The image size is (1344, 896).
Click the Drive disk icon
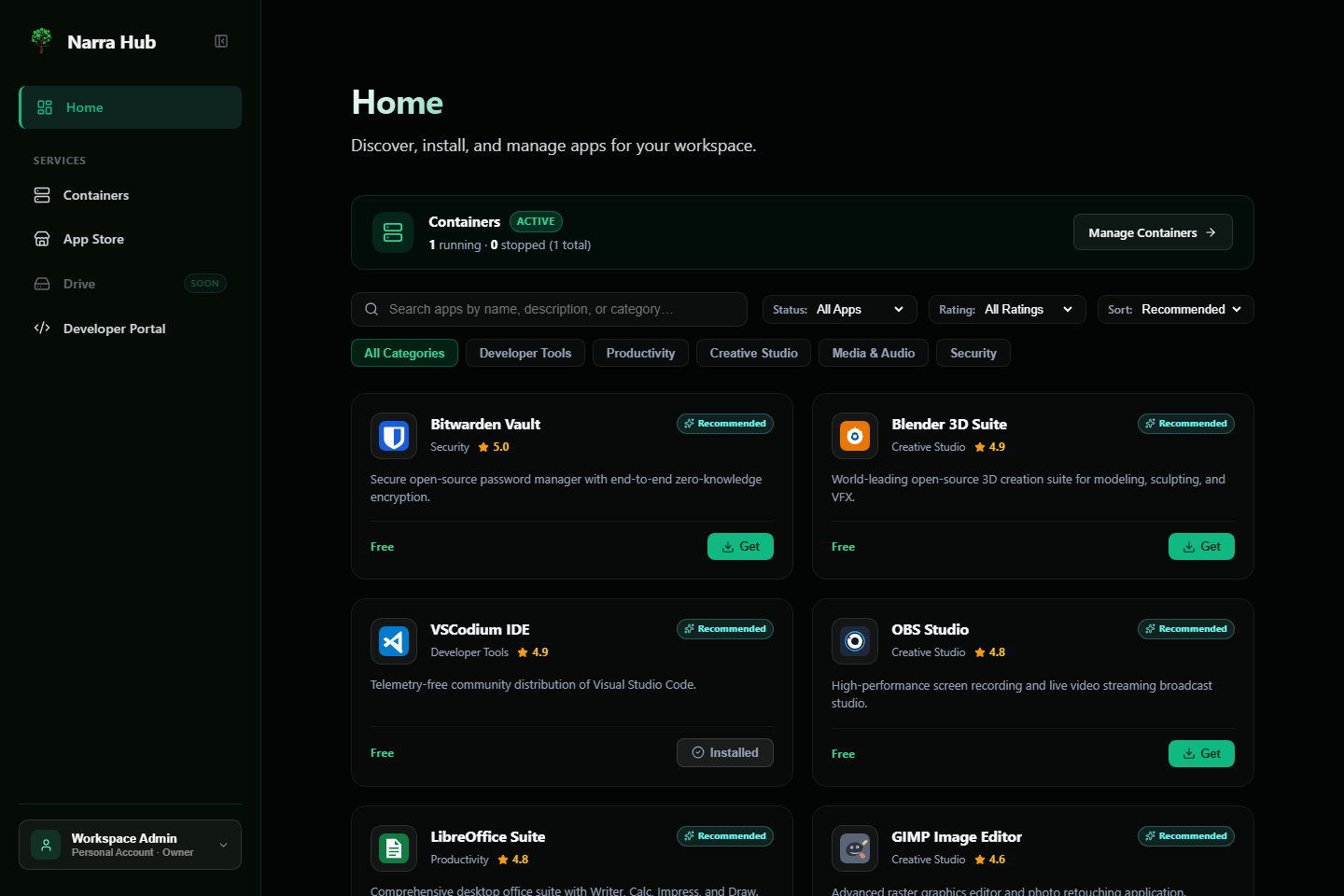42,284
